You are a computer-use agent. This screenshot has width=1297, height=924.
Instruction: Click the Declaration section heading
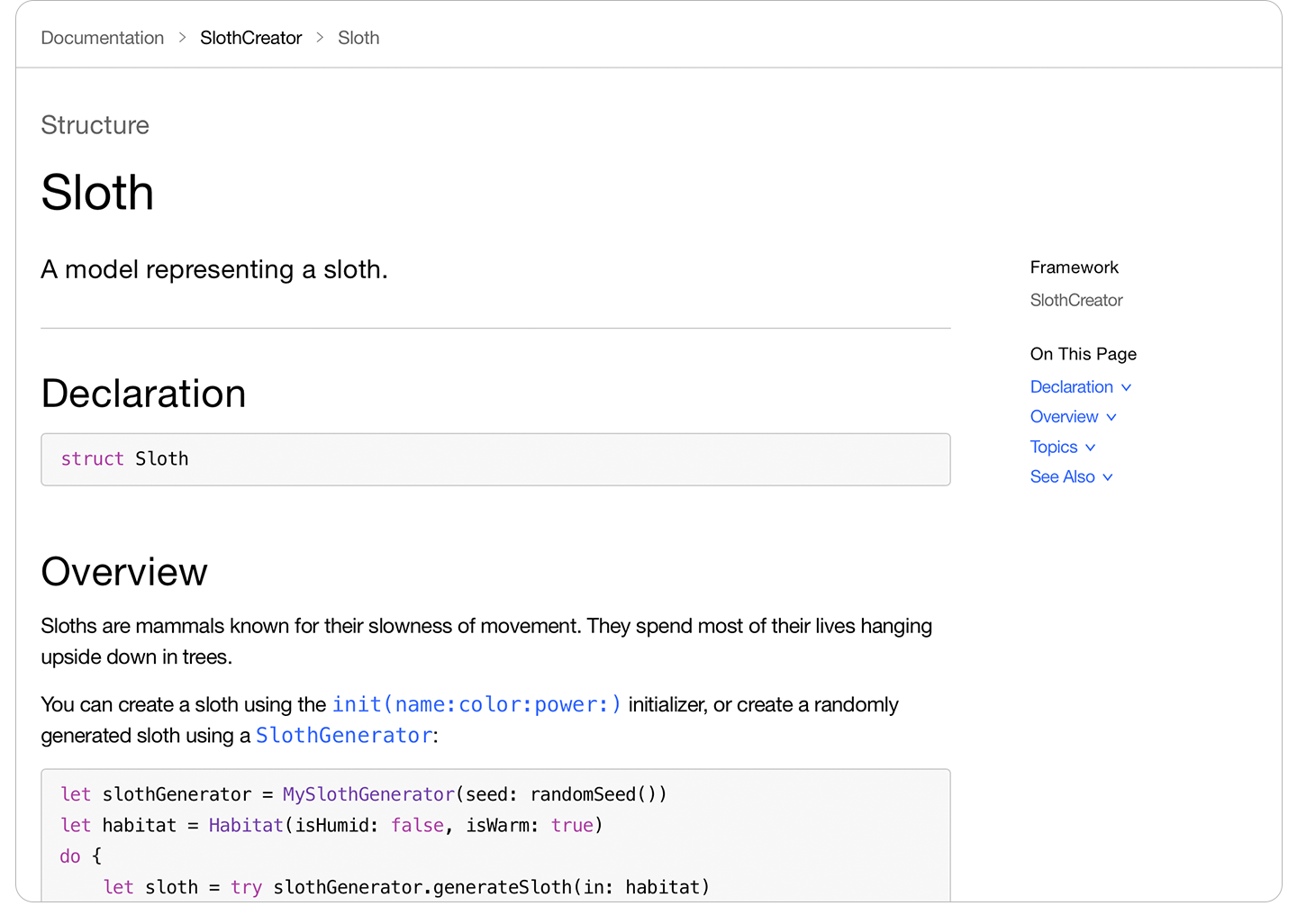[x=143, y=394]
